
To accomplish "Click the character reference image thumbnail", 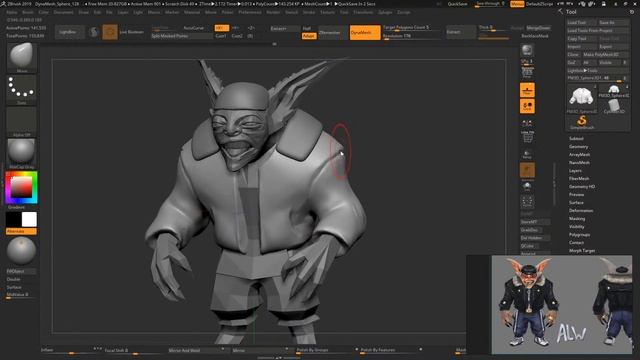I will point(562,304).
